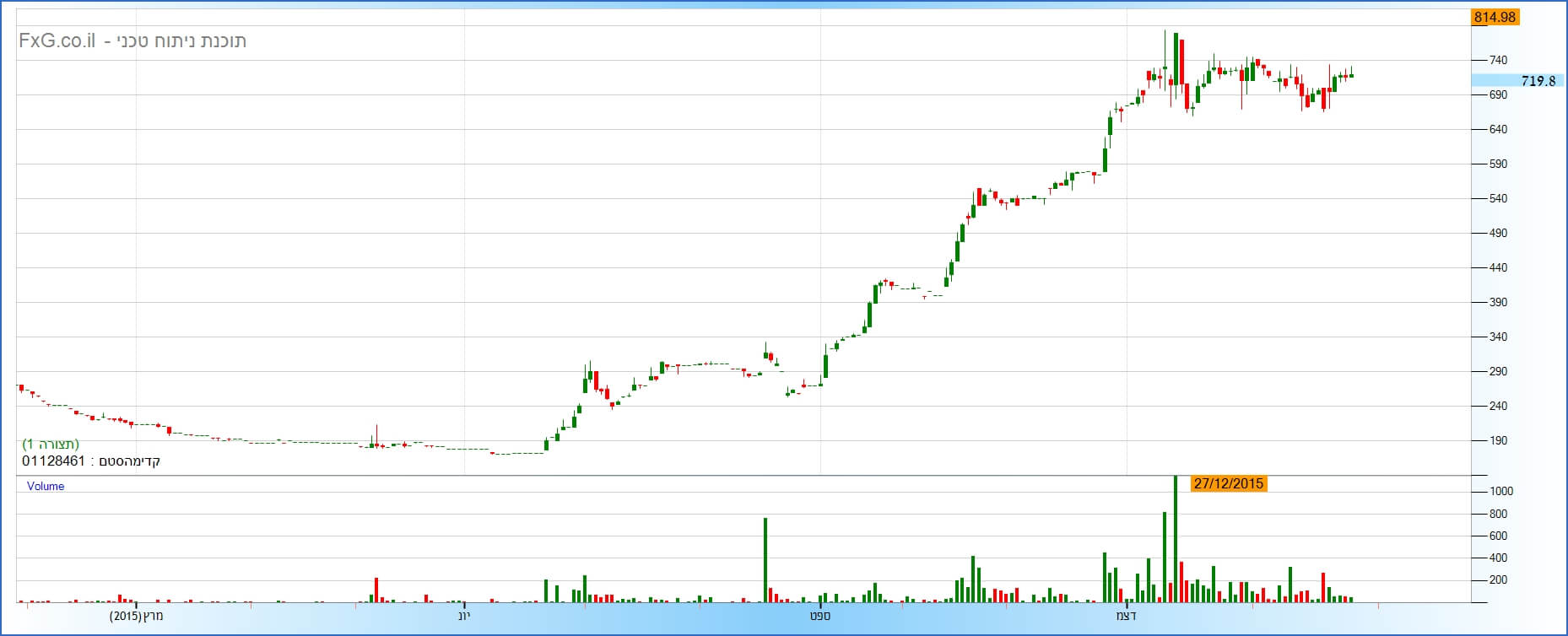Click the 190 price axis value

[x=1498, y=441]
